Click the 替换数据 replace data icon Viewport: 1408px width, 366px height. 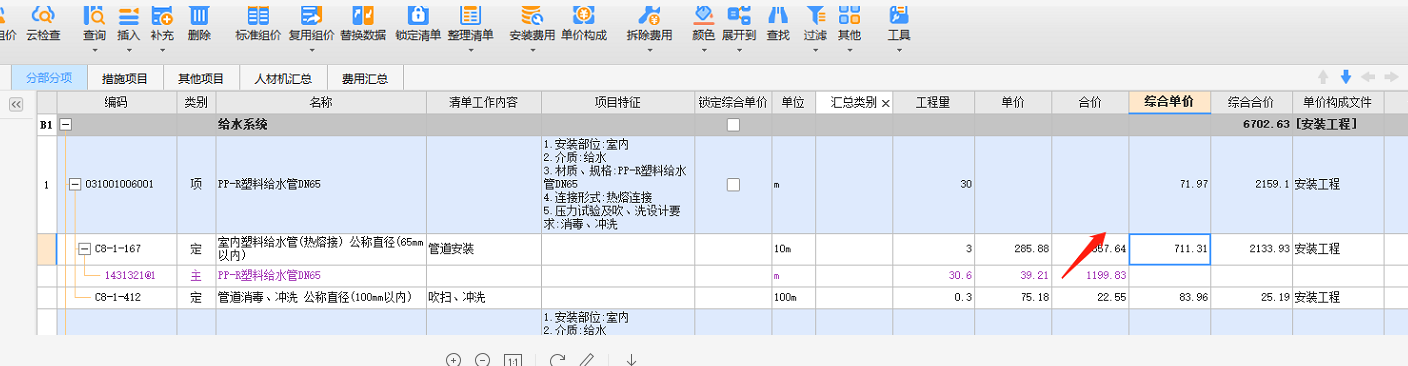(363, 15)
